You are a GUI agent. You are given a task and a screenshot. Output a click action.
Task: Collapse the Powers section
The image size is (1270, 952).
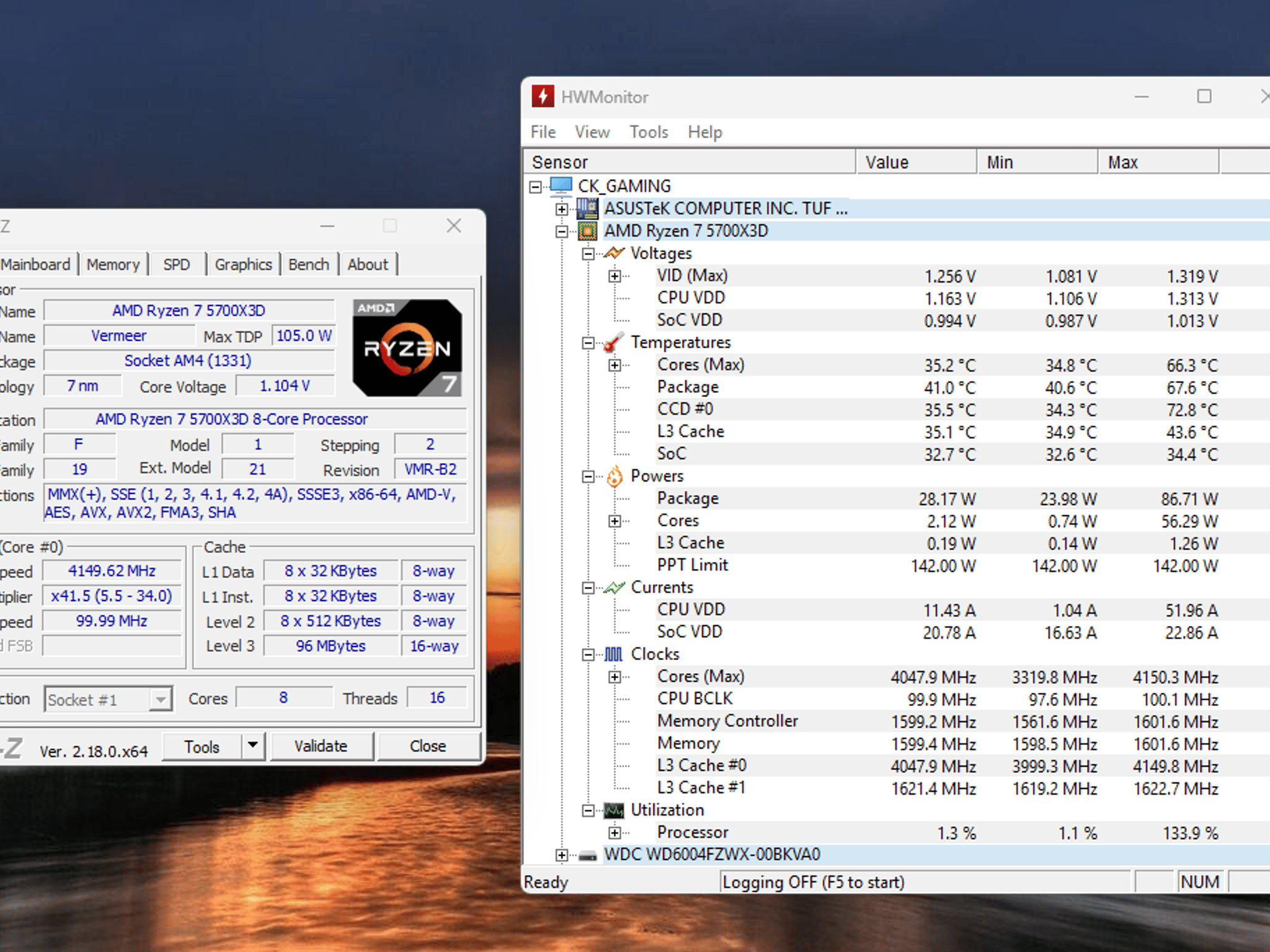coord(588,477)
